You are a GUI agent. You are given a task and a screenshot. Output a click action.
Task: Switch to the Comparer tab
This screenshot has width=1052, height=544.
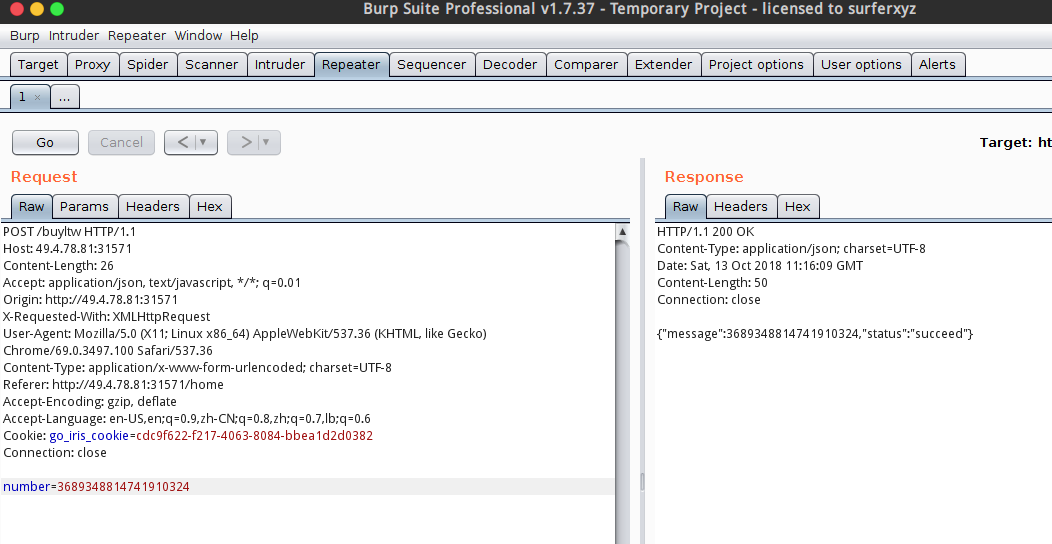coord(586,64)
